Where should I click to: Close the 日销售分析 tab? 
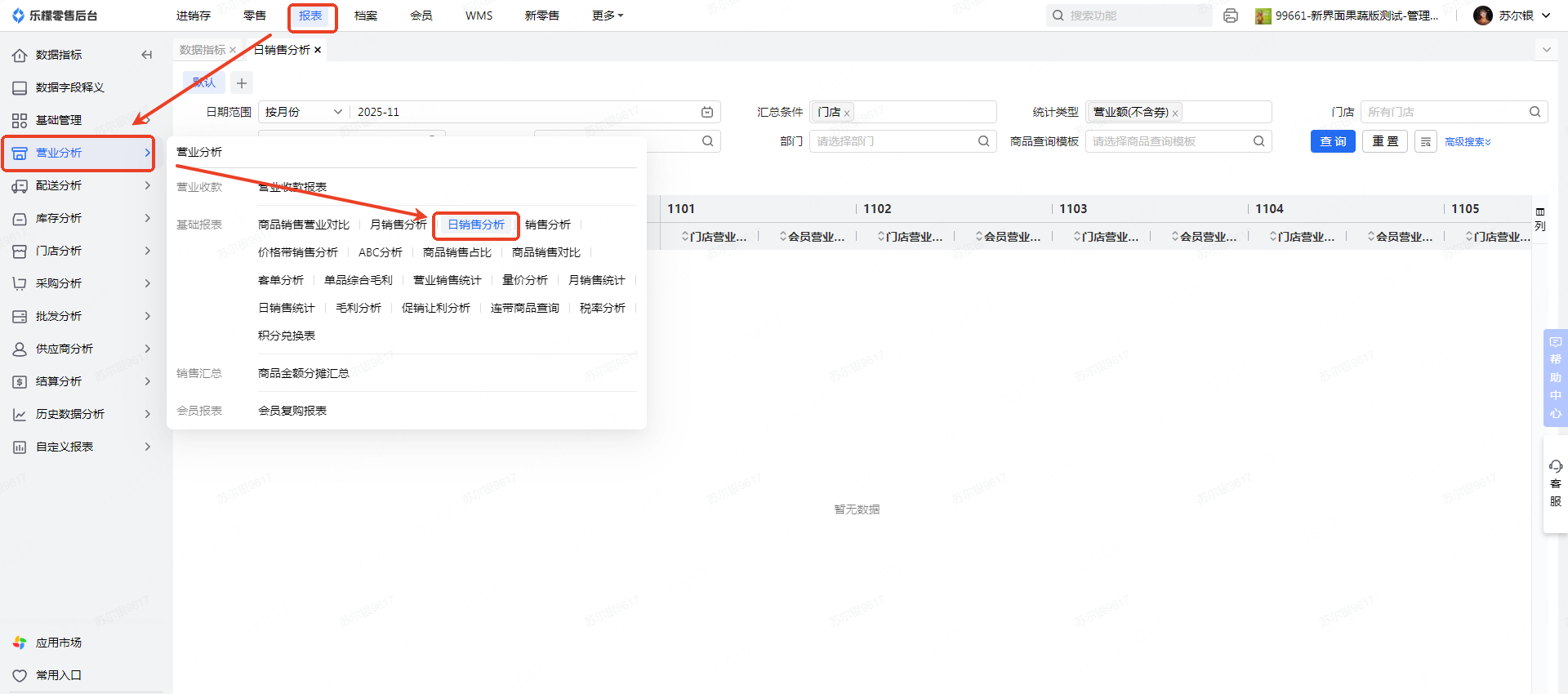click(x=318, y=50)
